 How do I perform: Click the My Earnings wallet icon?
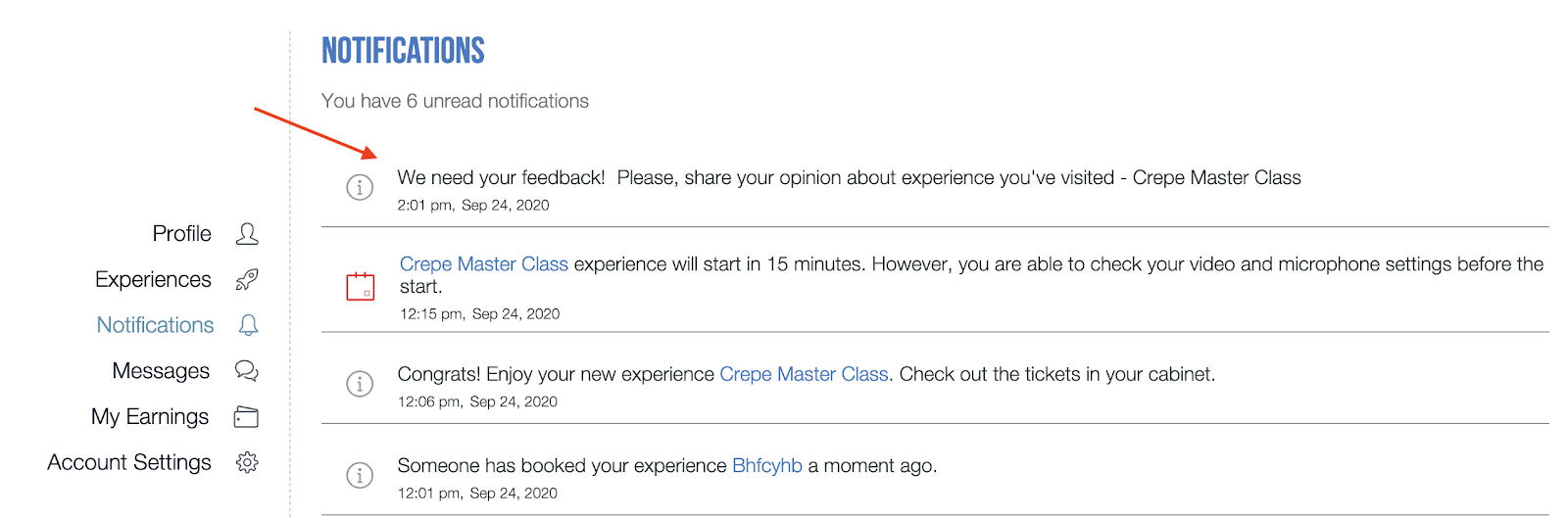[x=246, y=417]
